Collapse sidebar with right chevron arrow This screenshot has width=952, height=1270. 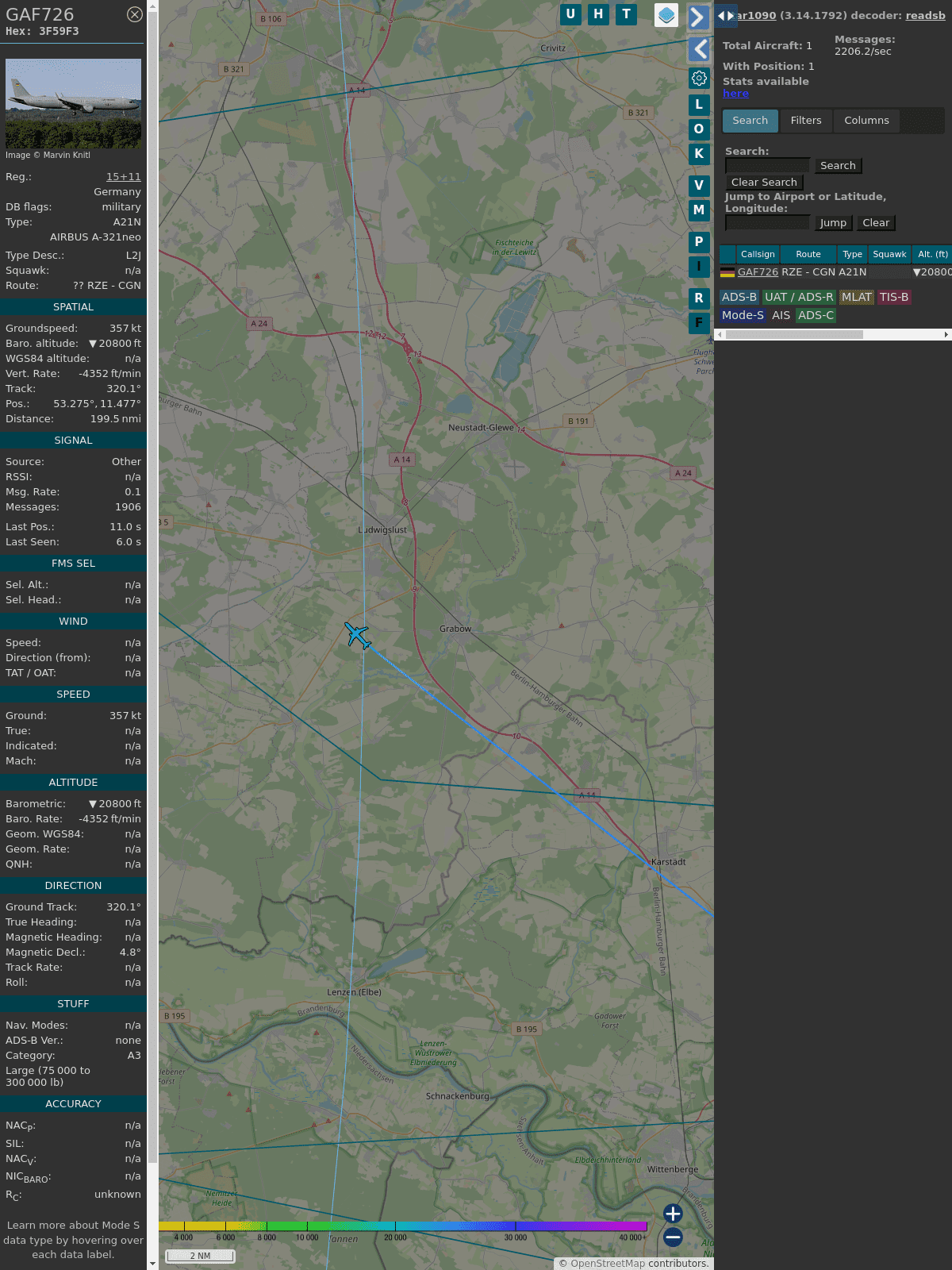tap(698, 17)
